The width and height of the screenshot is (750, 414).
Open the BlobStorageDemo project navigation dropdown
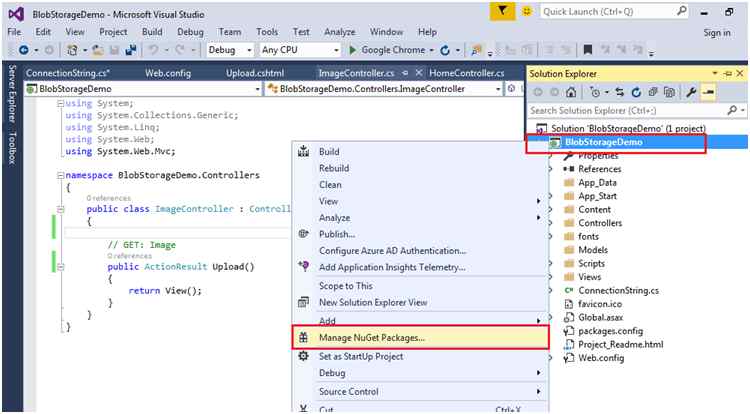[x=257, y=89]
